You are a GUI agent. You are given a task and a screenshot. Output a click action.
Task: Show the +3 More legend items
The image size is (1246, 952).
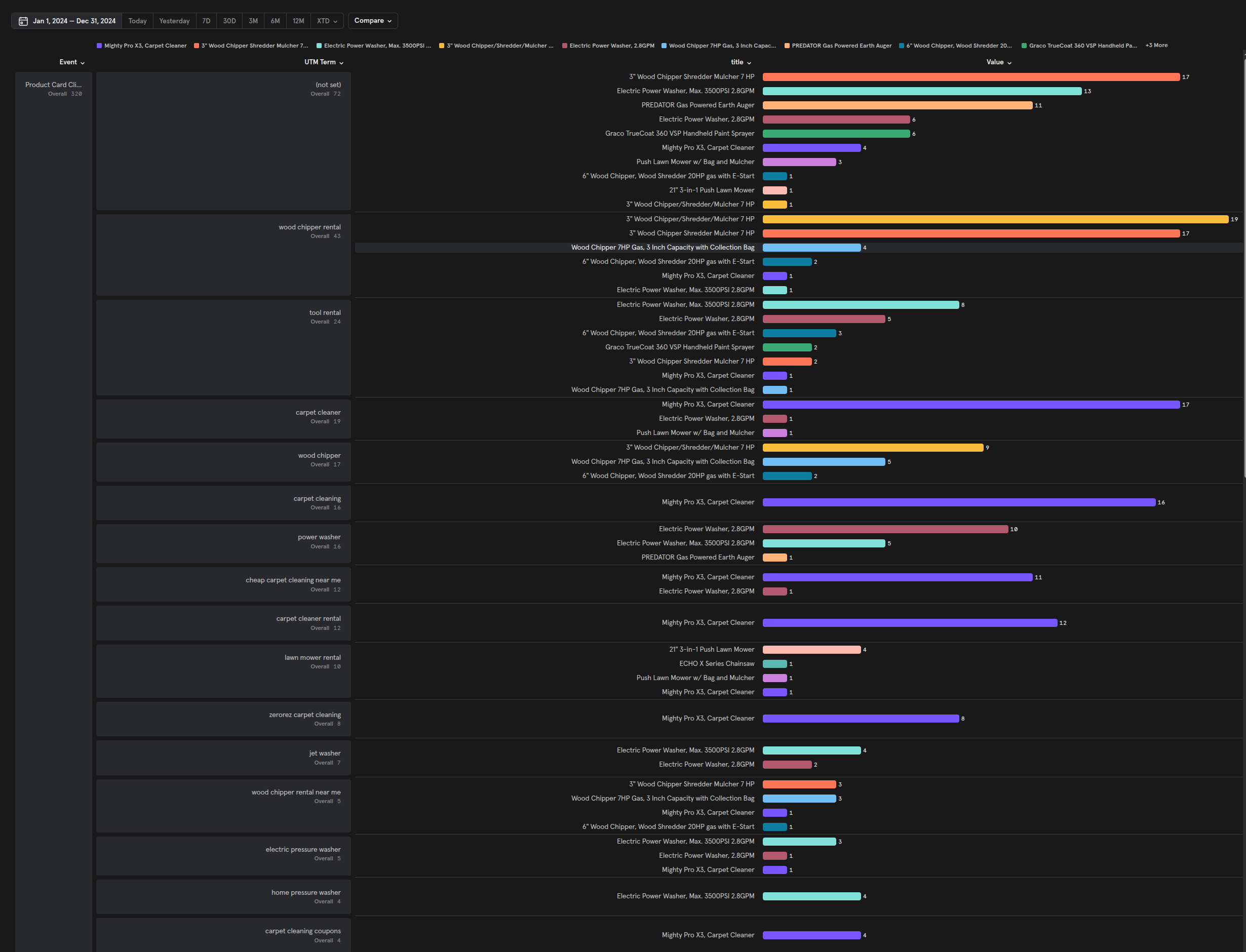click(x=1156, y=46)
